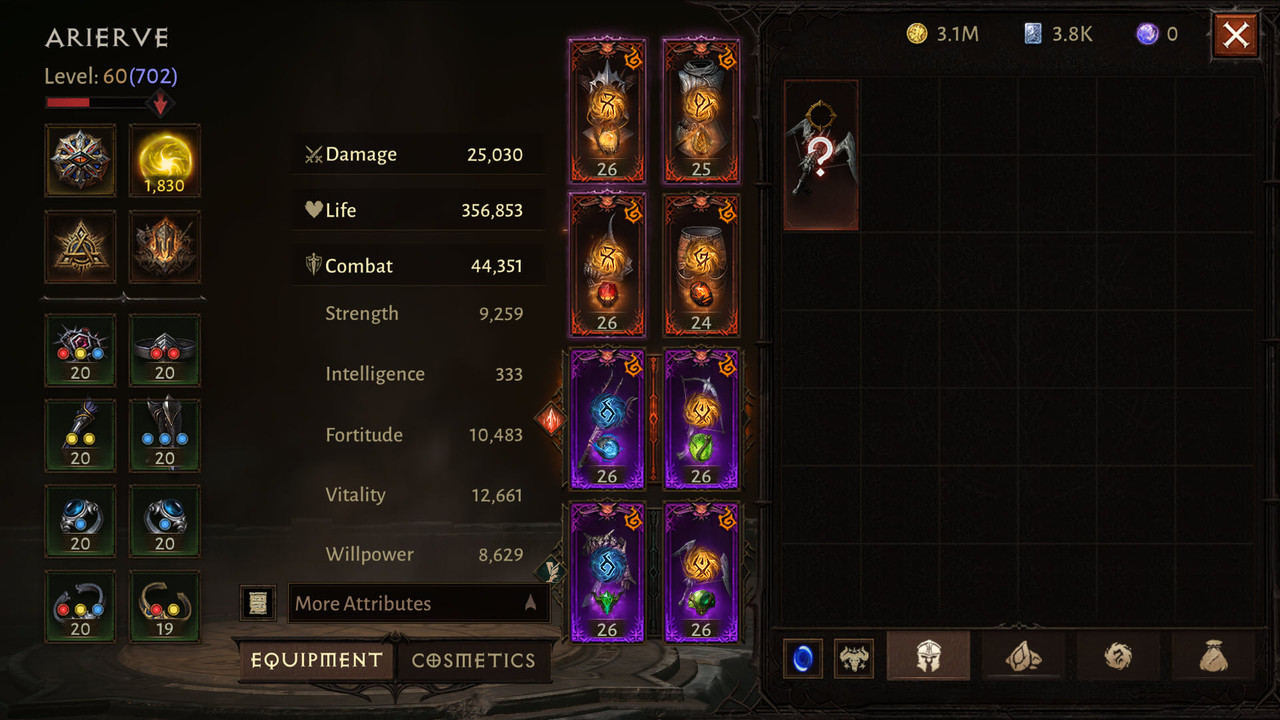Screen dimensions: 1280x720
Task: Close the inventory panel with the X
Action: [1236, 35]
